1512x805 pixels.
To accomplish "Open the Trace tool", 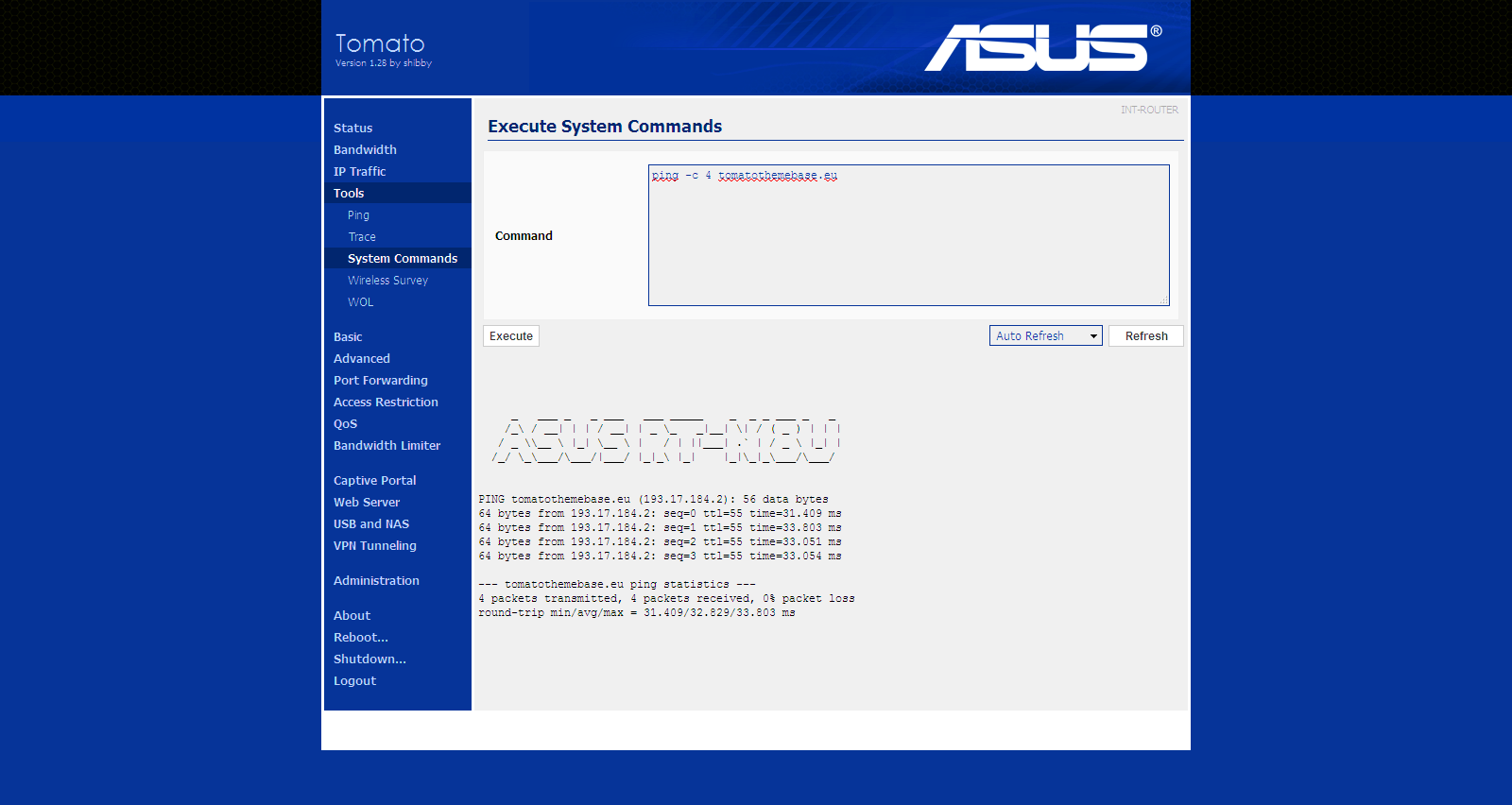I will click(361, 236).
